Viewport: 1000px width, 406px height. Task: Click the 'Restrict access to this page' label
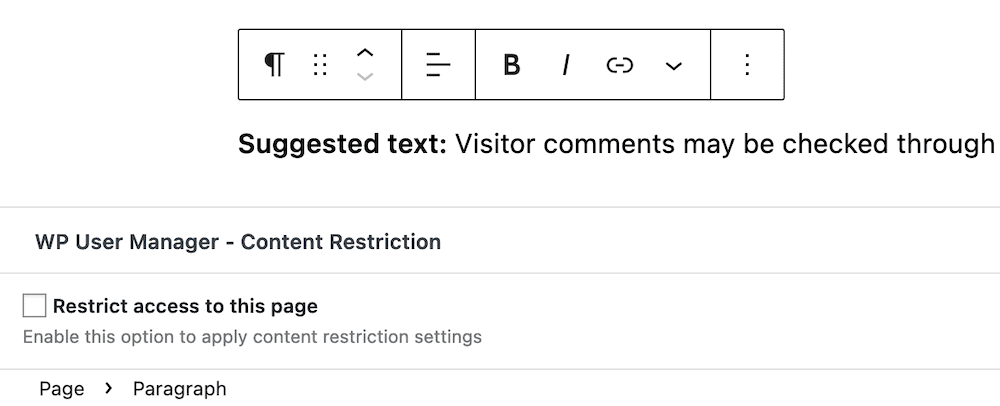coord(185,306)
